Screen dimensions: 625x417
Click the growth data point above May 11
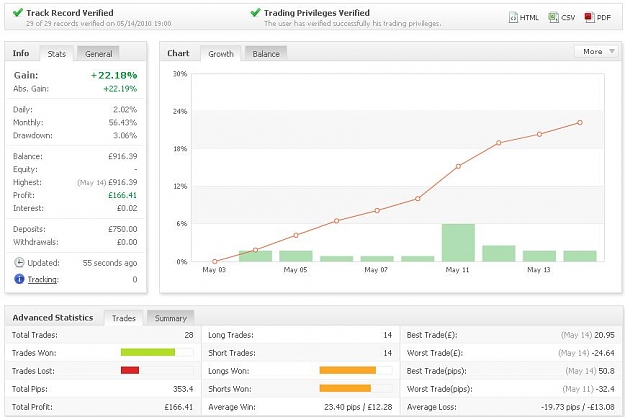coord(458,166)
